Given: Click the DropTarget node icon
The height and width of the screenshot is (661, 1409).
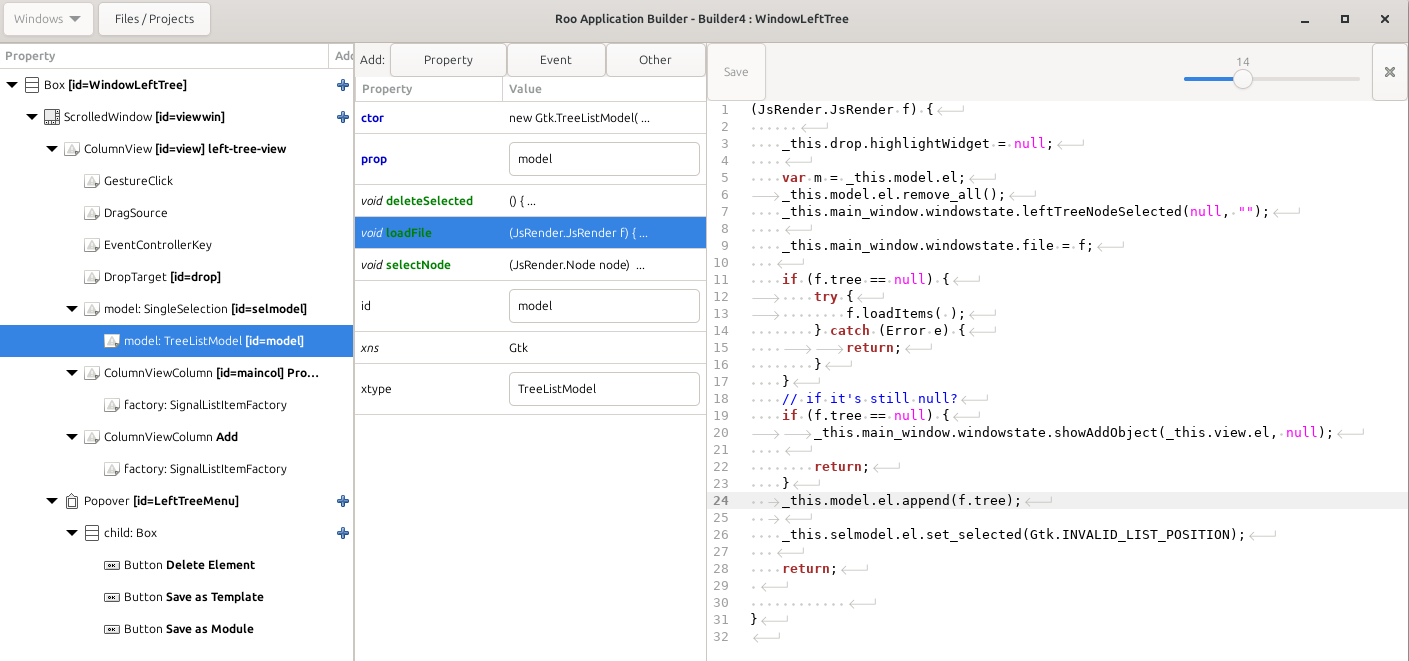Looking at the screenshot, I should (x=92, y=277).
